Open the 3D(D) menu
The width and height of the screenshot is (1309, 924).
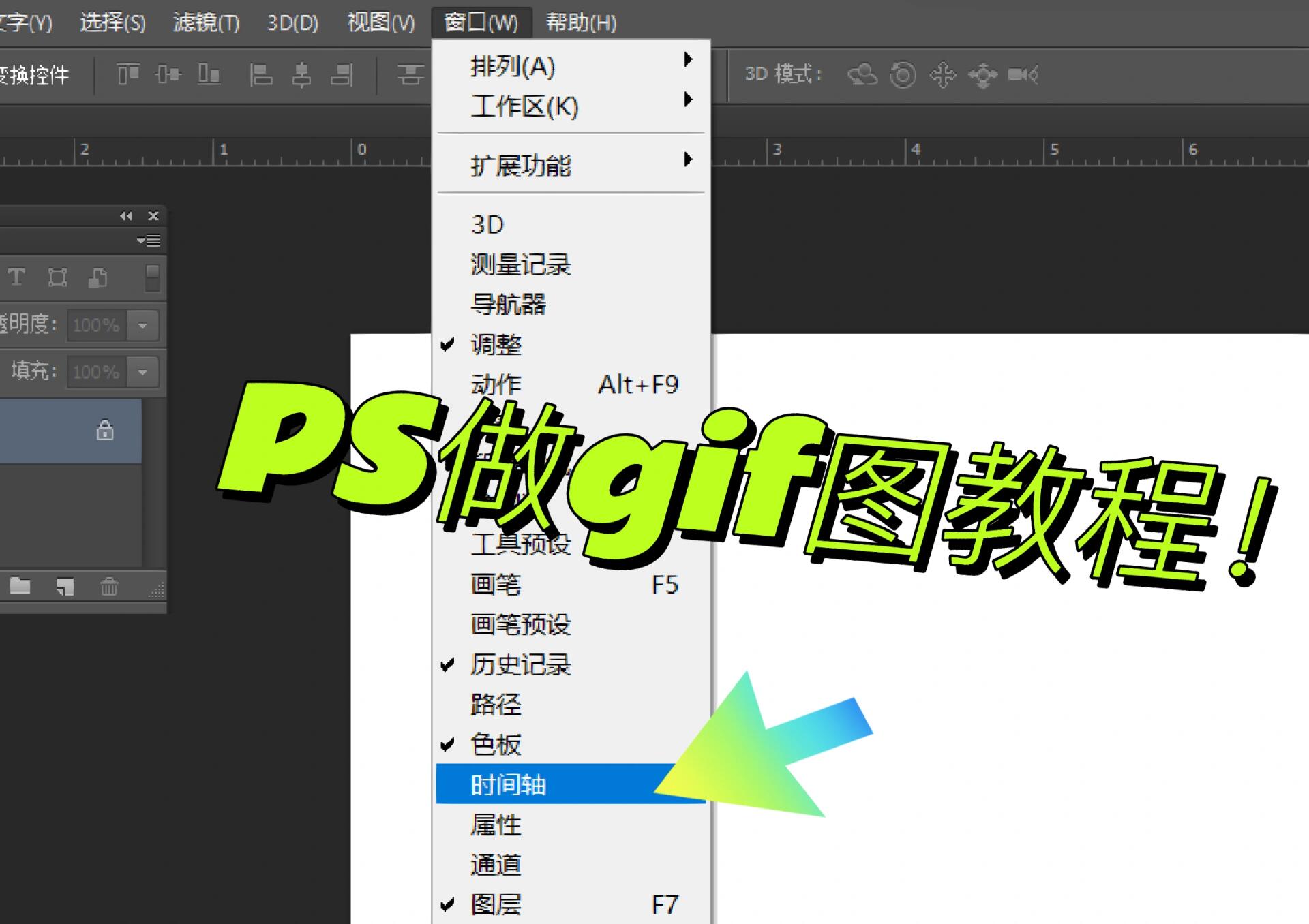click(292, 22)
